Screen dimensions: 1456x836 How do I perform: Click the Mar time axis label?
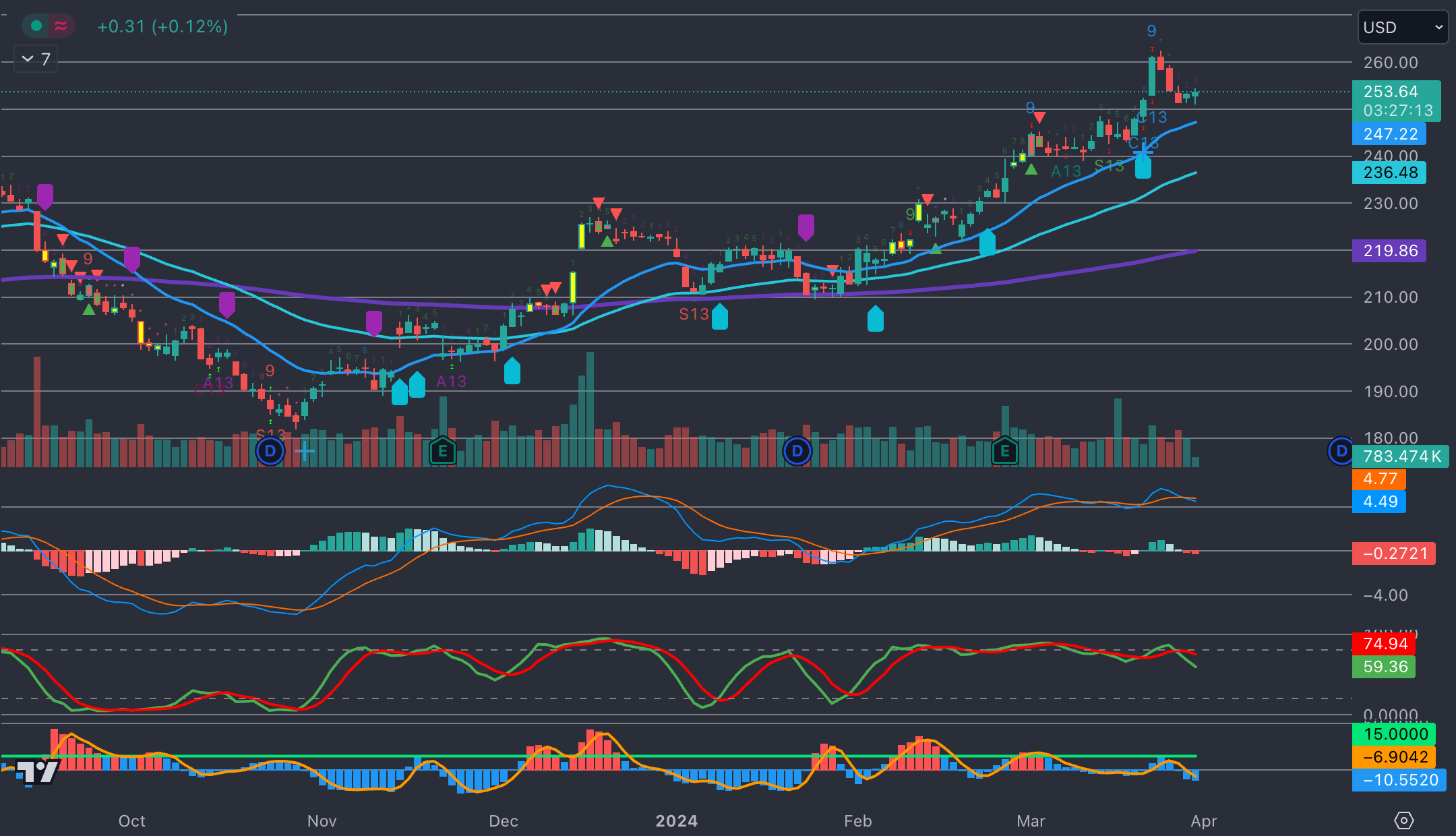[1031, 820]
